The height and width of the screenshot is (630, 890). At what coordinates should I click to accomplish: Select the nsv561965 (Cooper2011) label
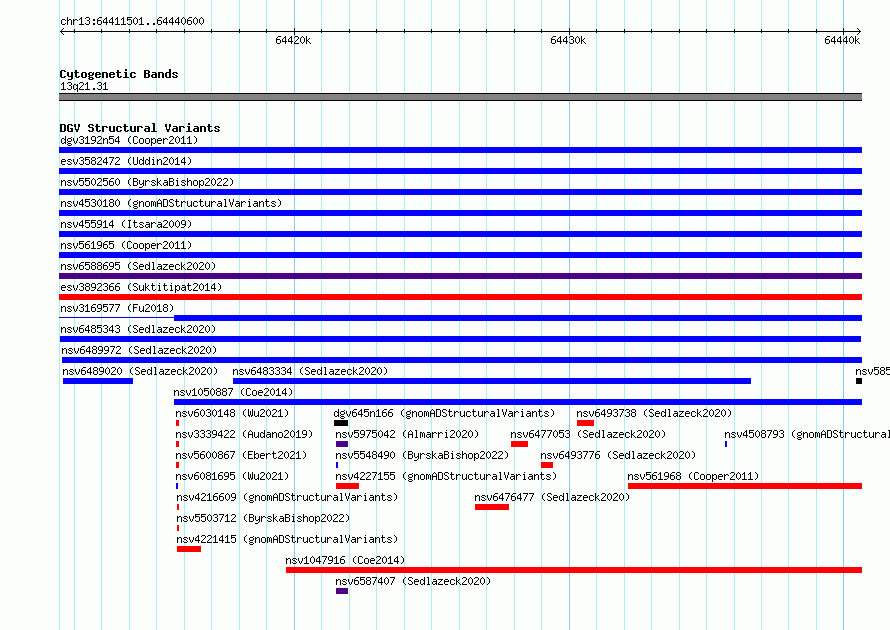coord(126,245)
